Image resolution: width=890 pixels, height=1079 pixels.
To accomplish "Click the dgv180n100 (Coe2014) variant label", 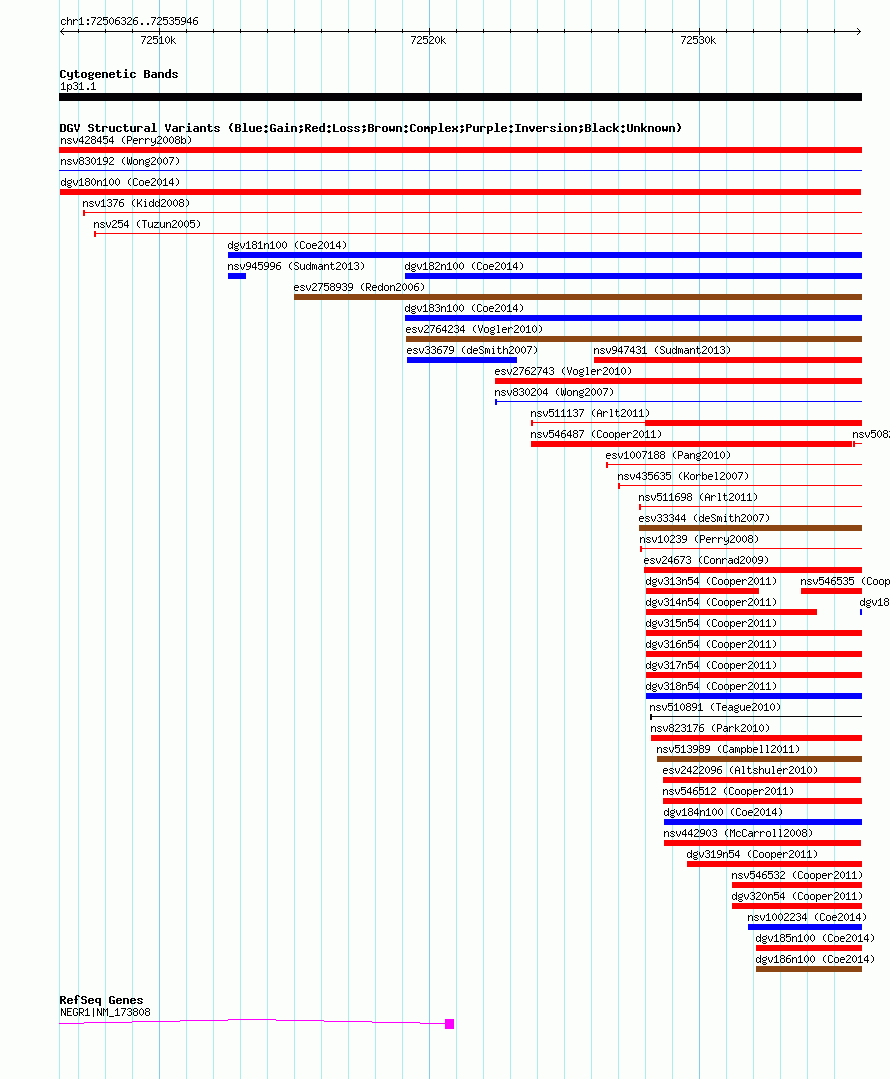I will click(120, 182).
